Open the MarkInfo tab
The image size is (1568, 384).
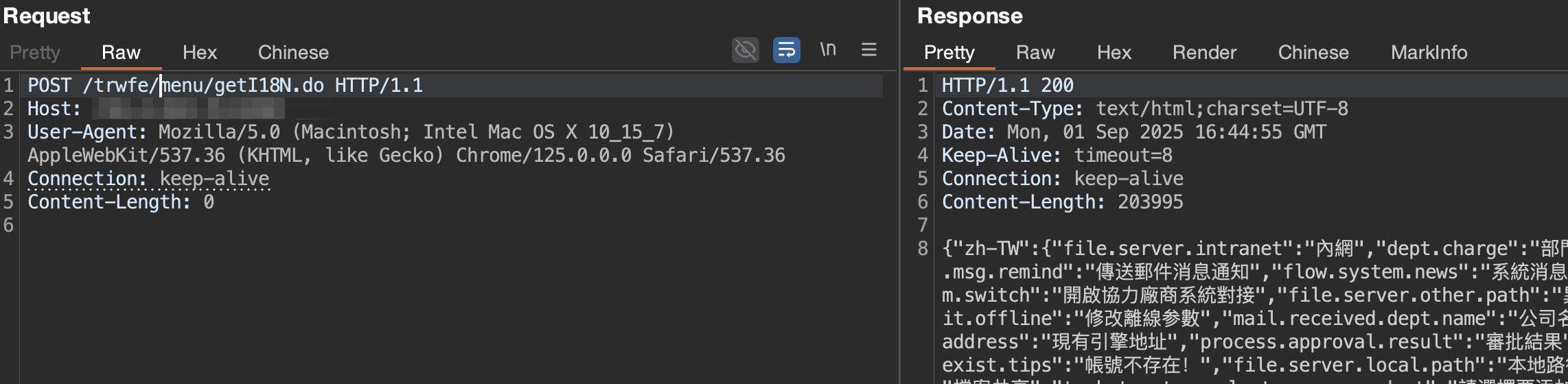1429,53
